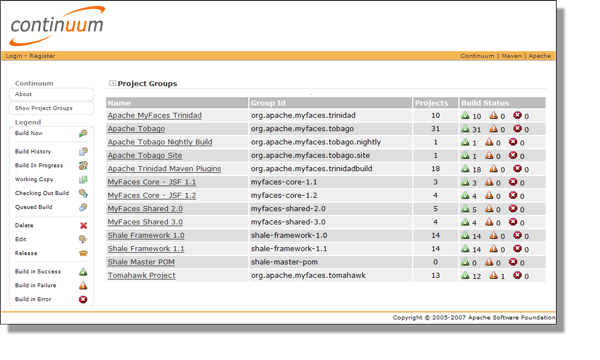Open Shale Master POM group
This screenshot has height=360, width=600.
tap(141, 262)
